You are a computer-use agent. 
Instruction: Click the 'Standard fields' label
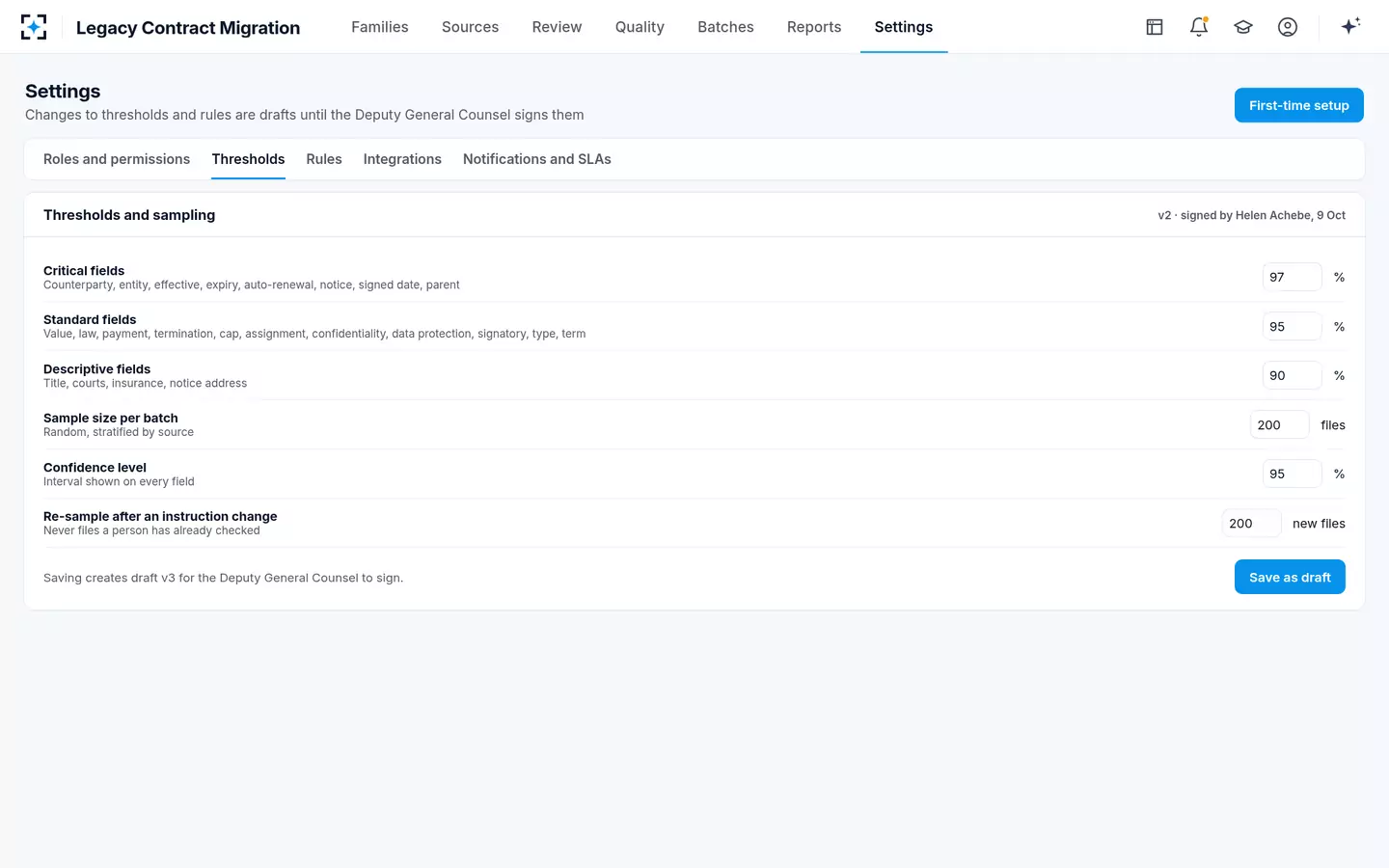pos(90,320)
